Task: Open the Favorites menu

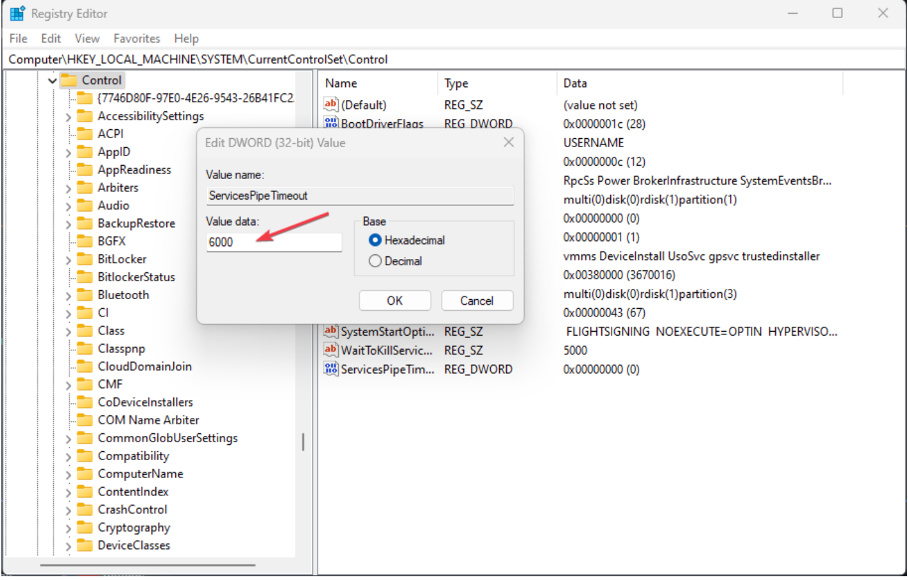Action: tap(137, 38)
